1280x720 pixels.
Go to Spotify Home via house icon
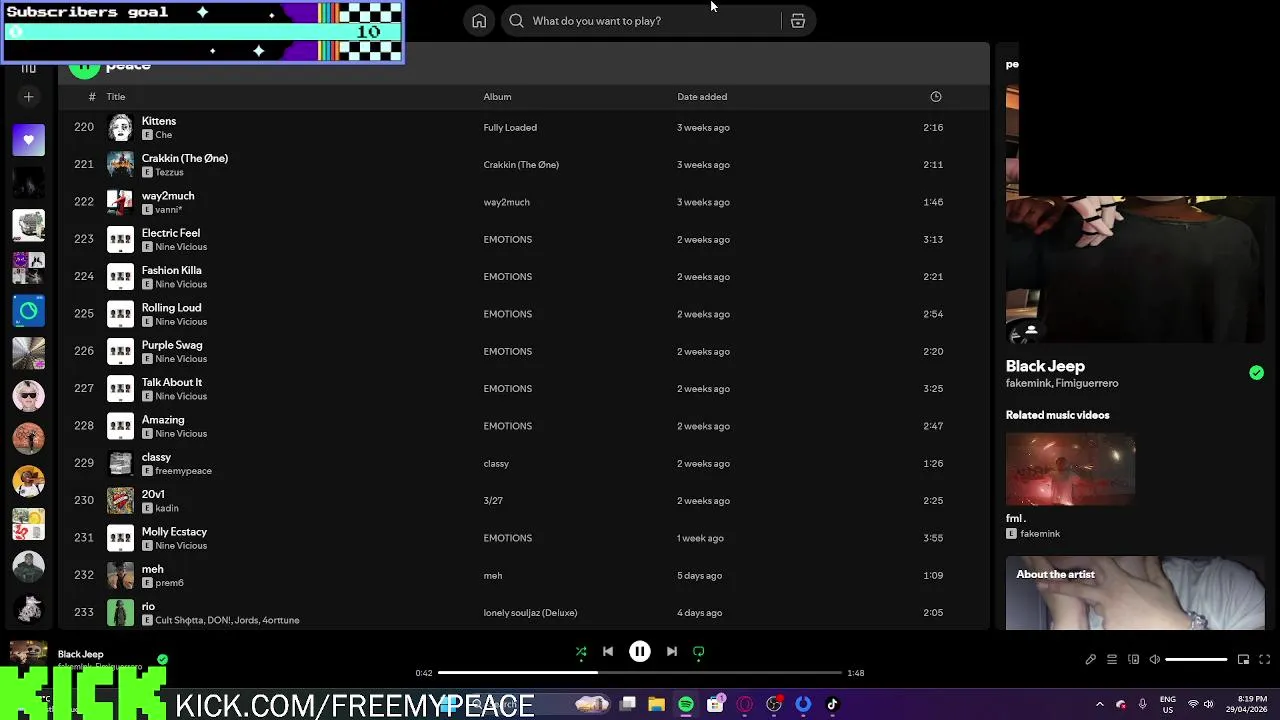pyautogui.click(x=479, y=21)
